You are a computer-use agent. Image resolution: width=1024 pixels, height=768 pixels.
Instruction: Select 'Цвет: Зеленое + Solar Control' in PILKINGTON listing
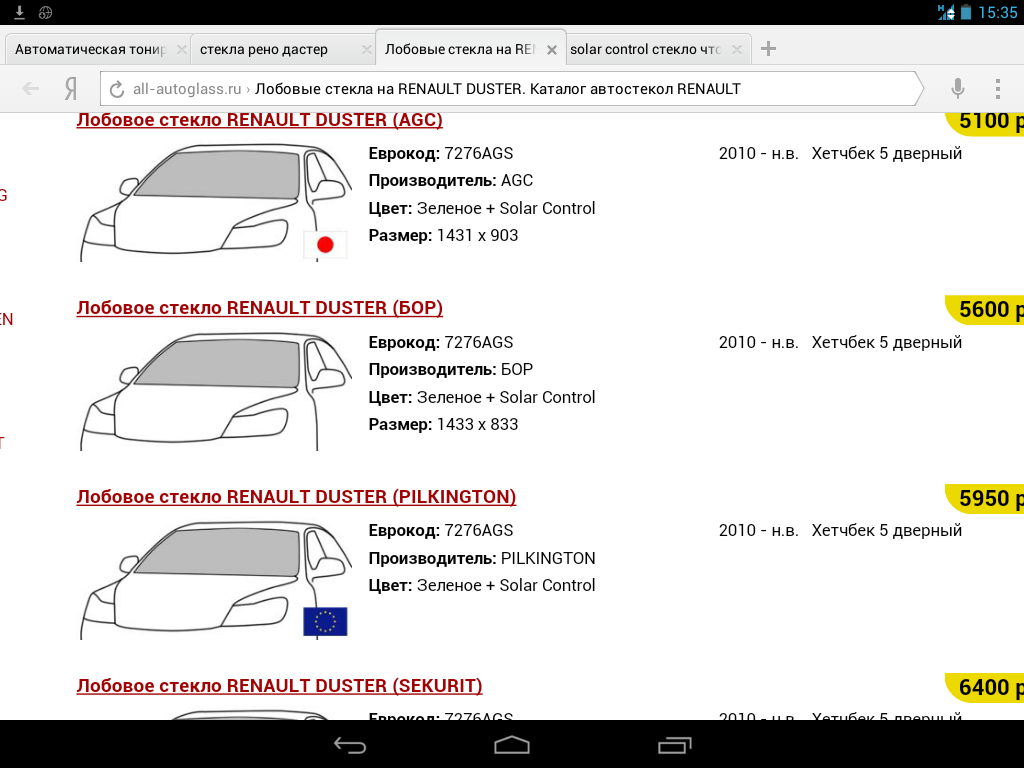482,585
